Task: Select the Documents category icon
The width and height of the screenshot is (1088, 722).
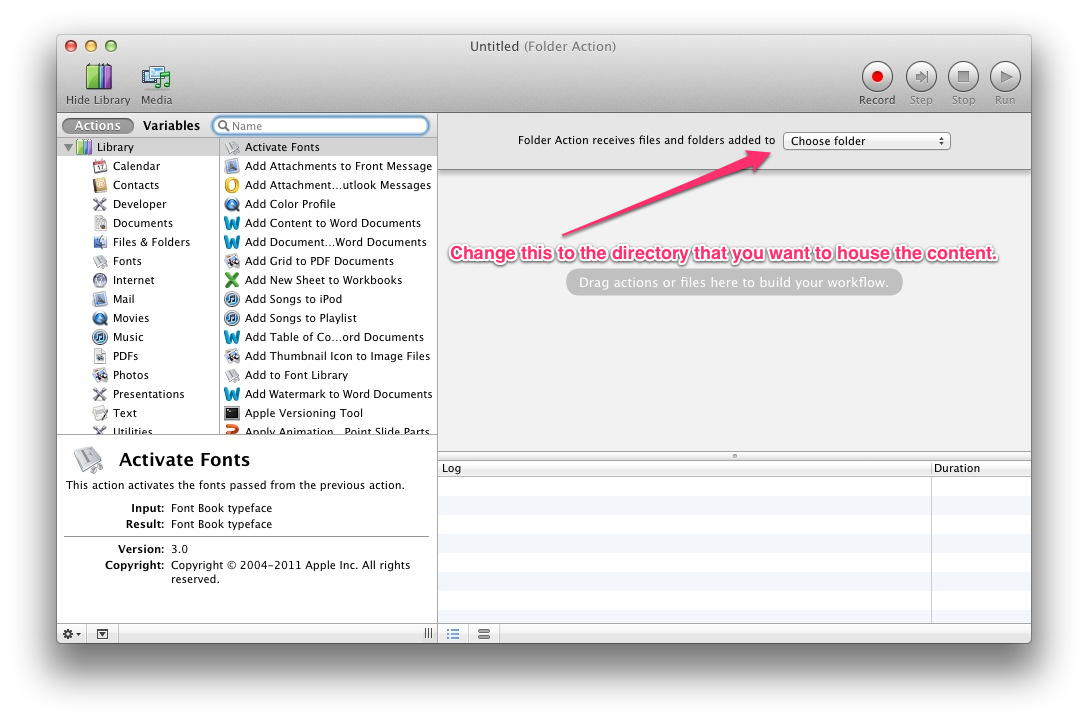Action: [x=100, y=223]
